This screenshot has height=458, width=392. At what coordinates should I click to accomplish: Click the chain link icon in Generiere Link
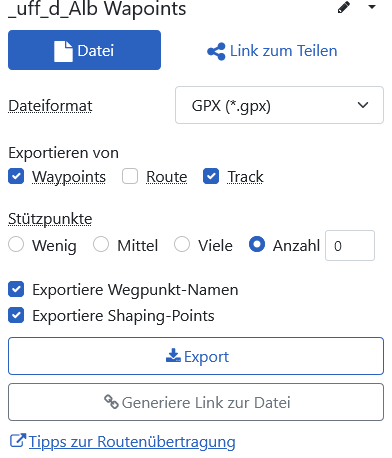[x=111, y=402]
